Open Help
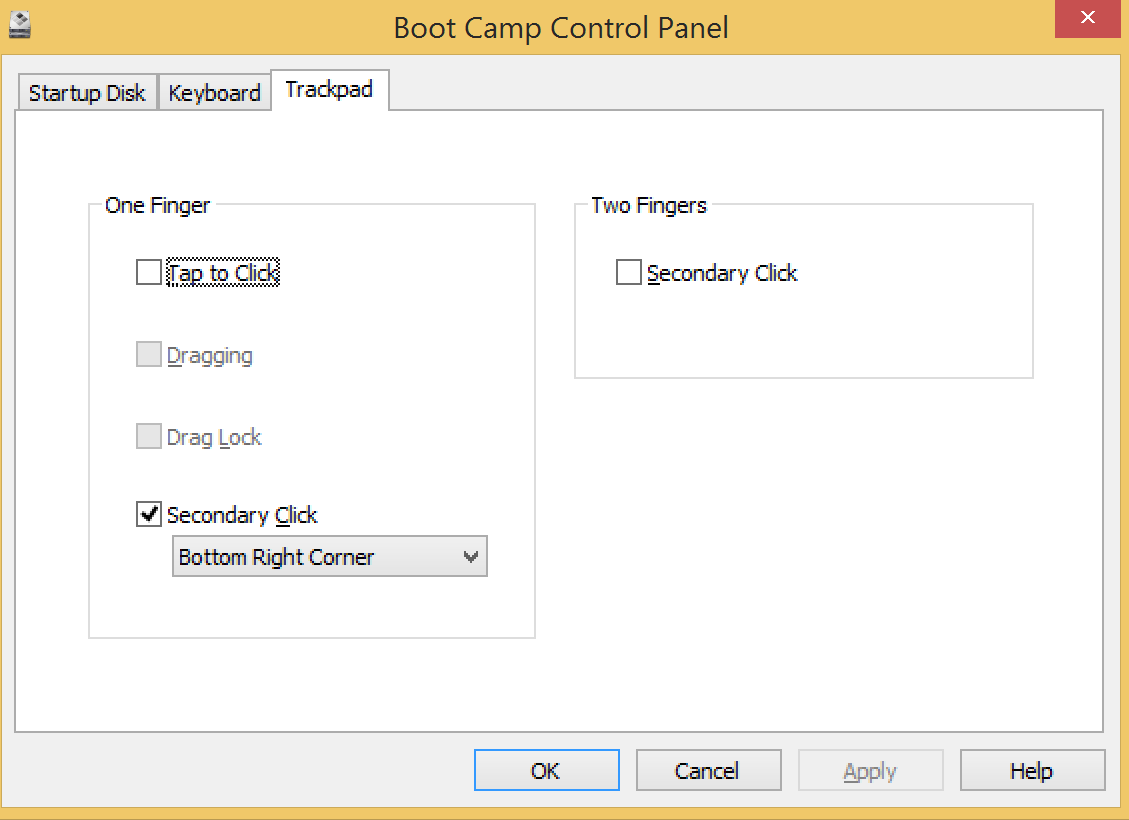 1032,770
